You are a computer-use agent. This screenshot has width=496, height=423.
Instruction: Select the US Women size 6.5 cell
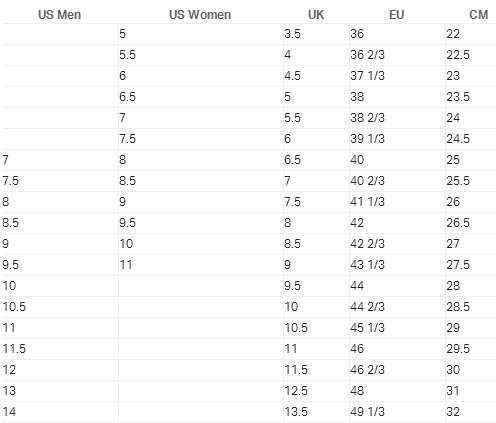[x=201, y=97]
